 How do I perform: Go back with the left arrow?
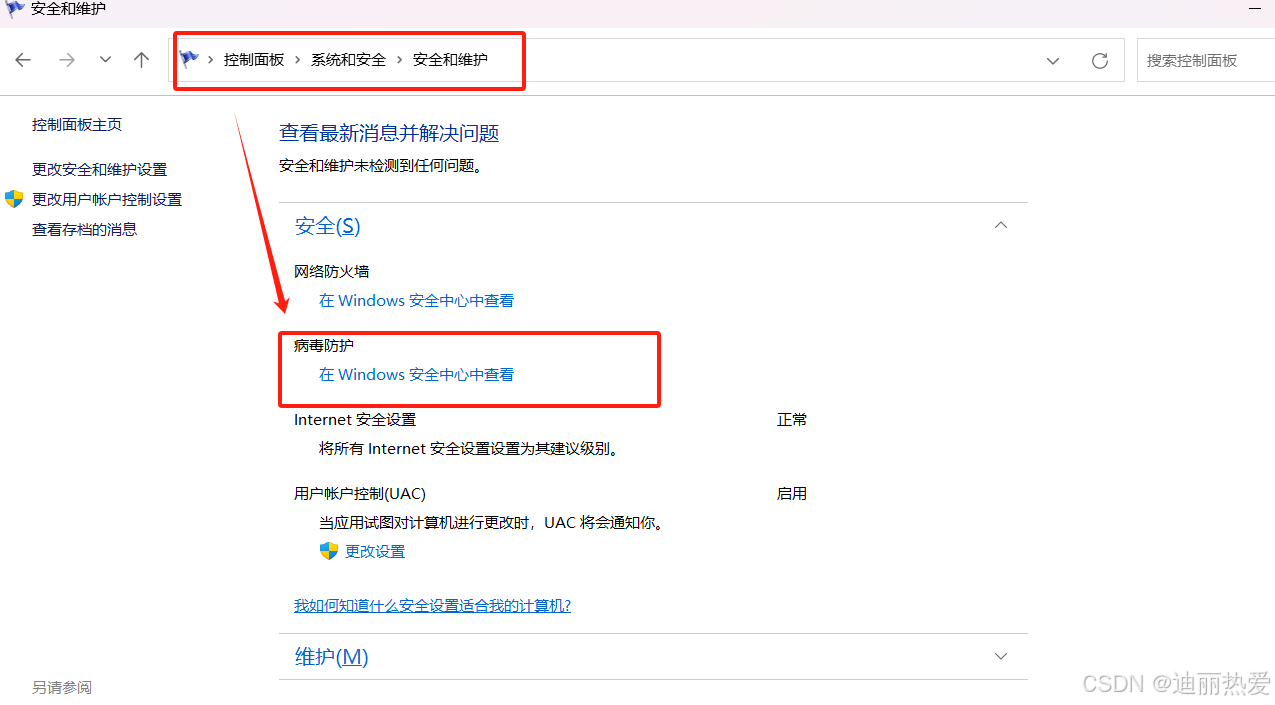tap(23, 60)
